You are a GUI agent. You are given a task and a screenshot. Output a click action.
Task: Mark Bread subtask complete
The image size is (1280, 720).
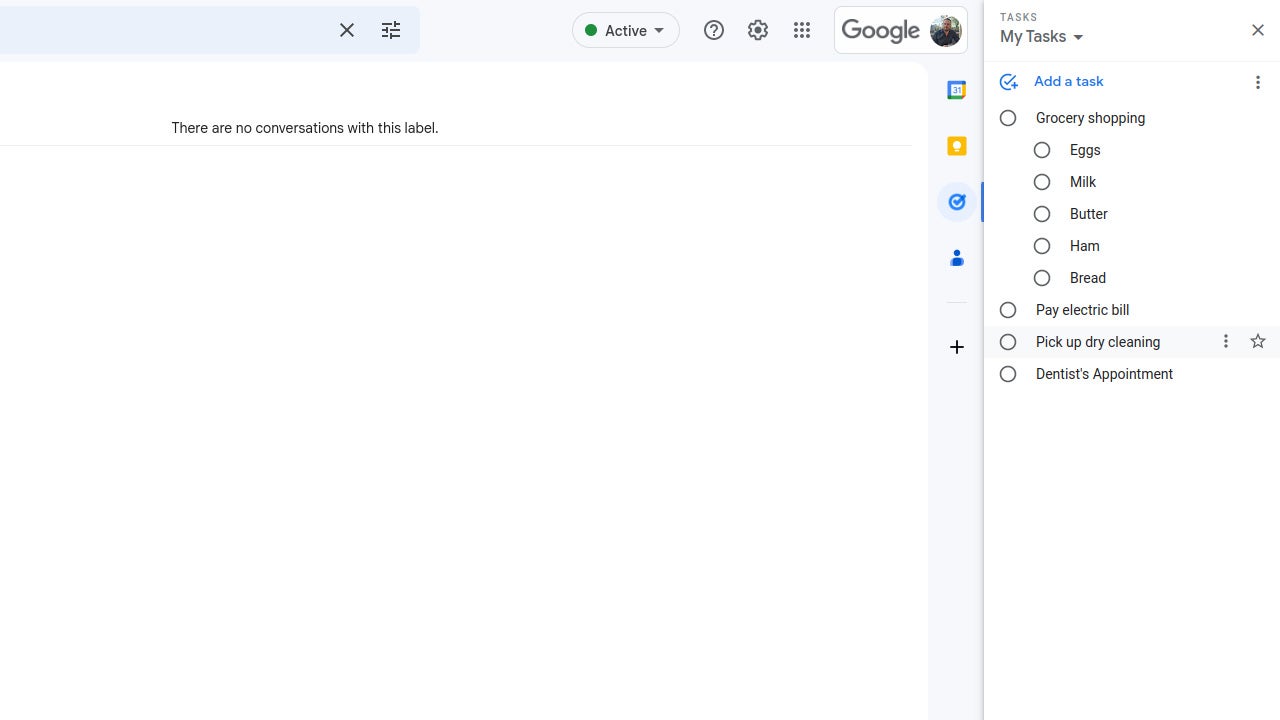coord(1042,278)
